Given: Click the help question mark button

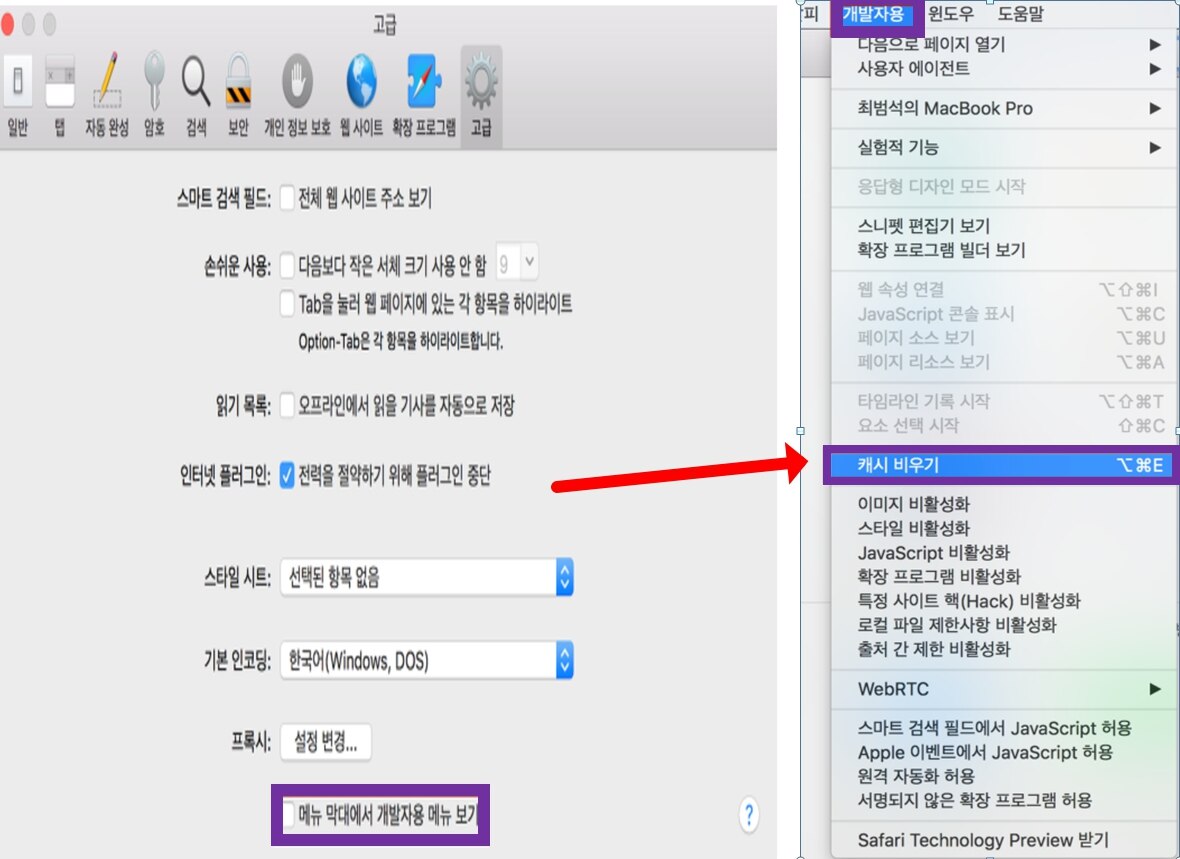Looking at the screenshot, I should point(749,813).
